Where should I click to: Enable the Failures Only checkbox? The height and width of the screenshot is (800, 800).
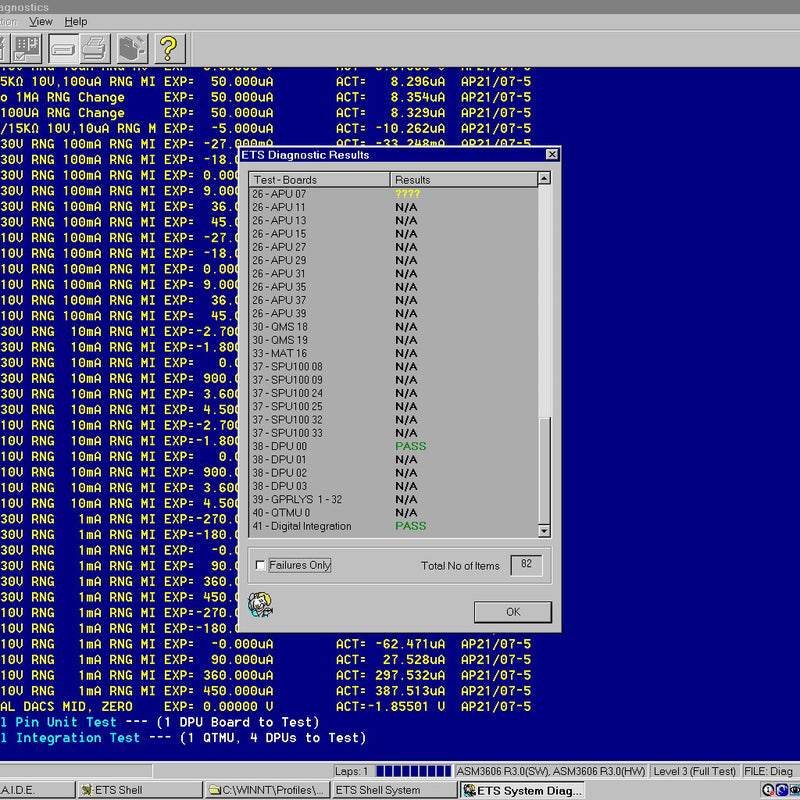click(x=261, y=566)
